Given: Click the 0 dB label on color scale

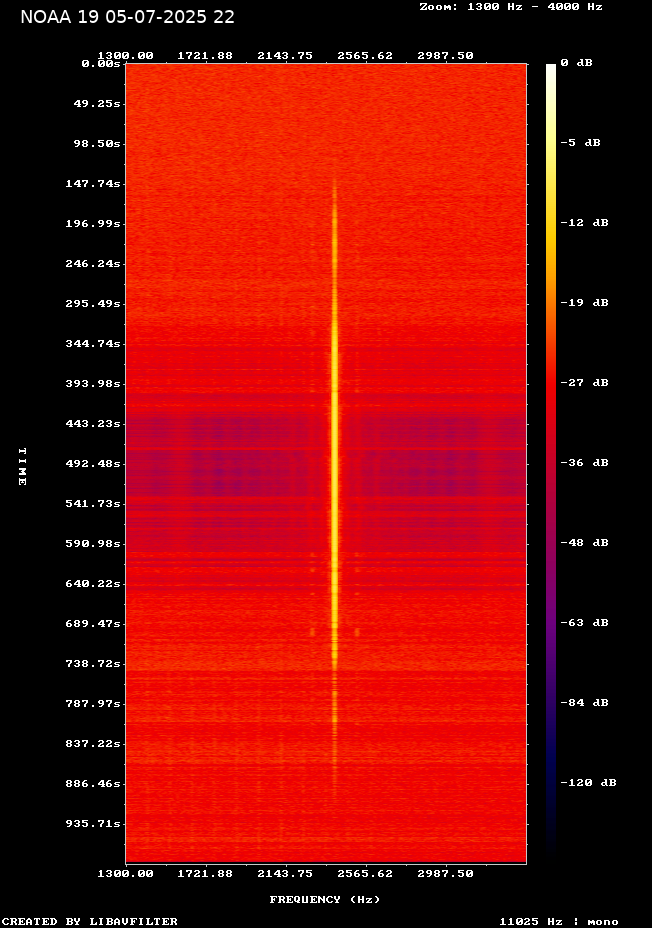Looking at the screenshot, I should (x=576, y=63).
